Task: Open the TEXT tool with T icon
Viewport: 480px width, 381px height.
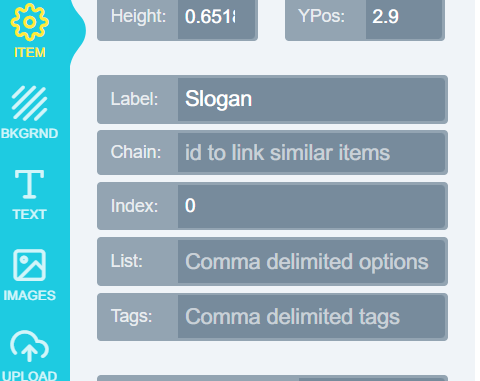Action: pyautogui.click(x=29, y=184)
